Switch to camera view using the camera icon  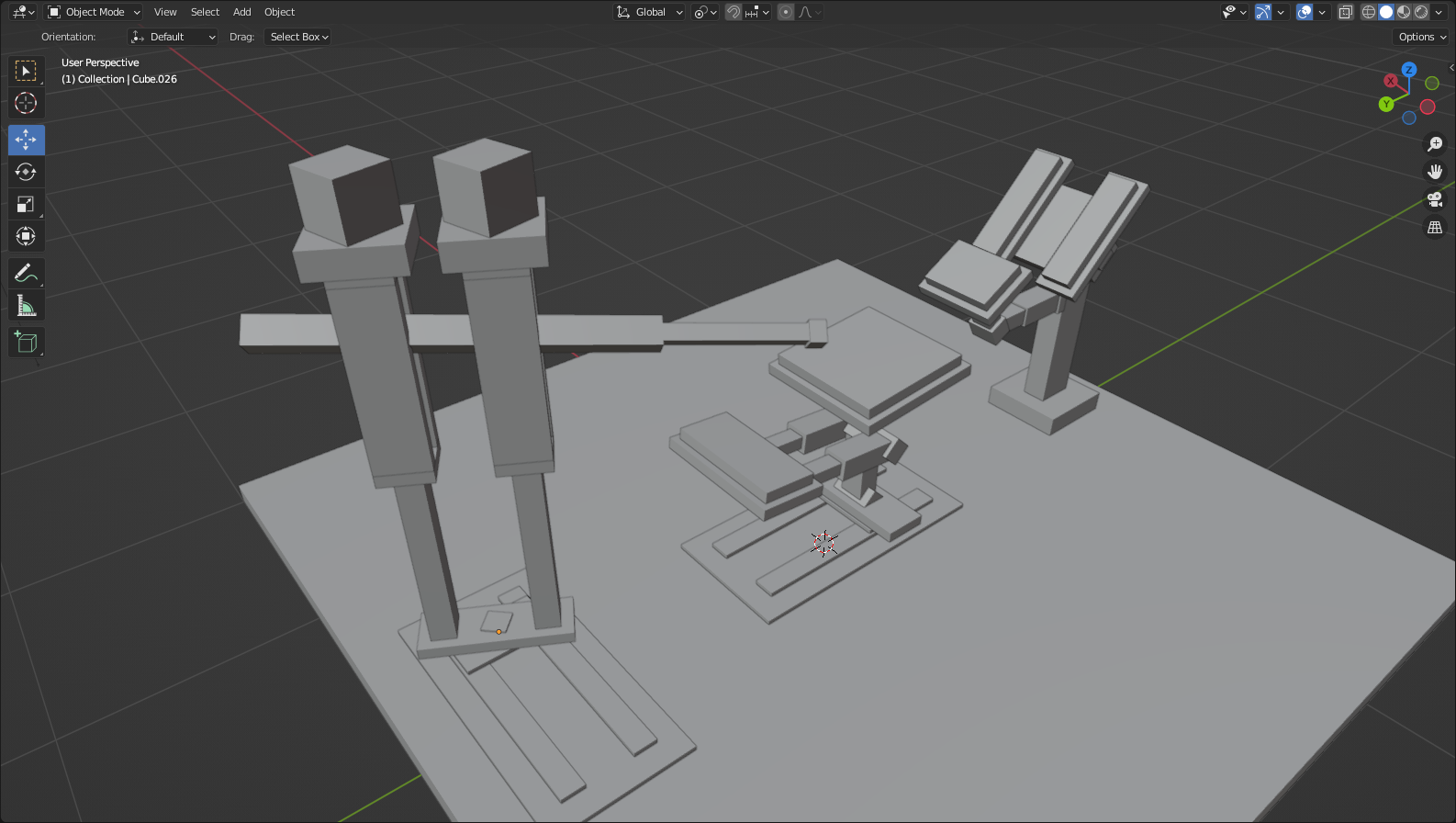1435,199
